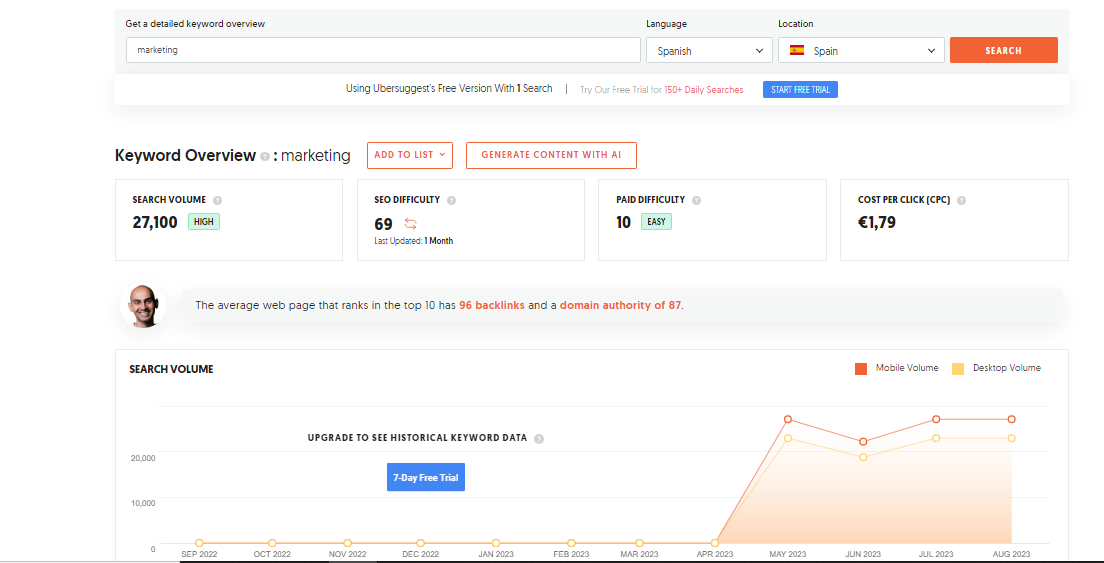Click the Mobile Volume legend label

click(907, 368)
